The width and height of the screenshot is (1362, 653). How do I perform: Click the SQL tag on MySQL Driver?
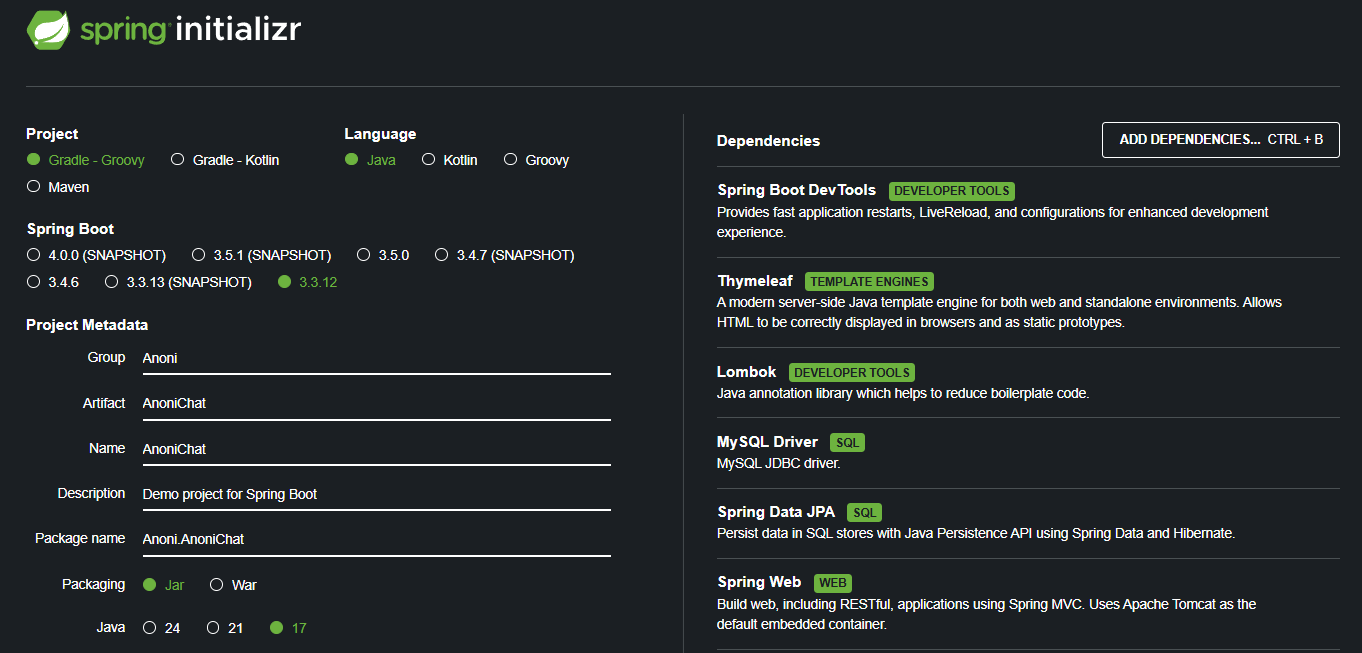(x=846, y=443)
